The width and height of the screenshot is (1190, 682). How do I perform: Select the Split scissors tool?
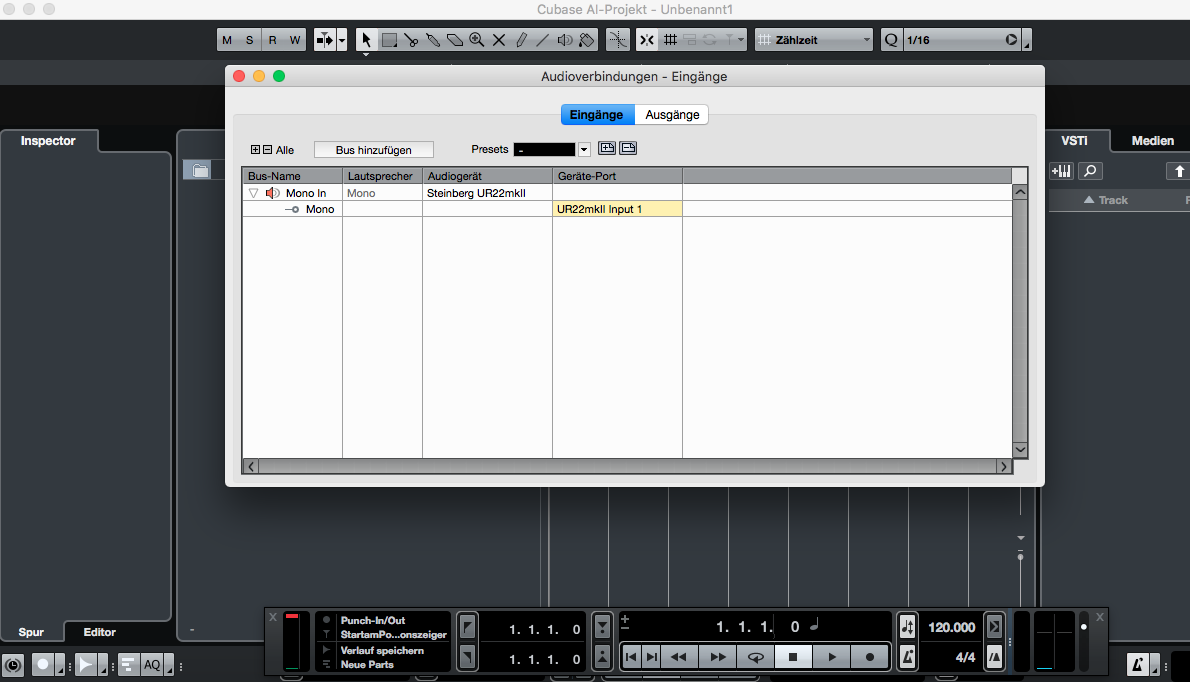coord(411,39)
